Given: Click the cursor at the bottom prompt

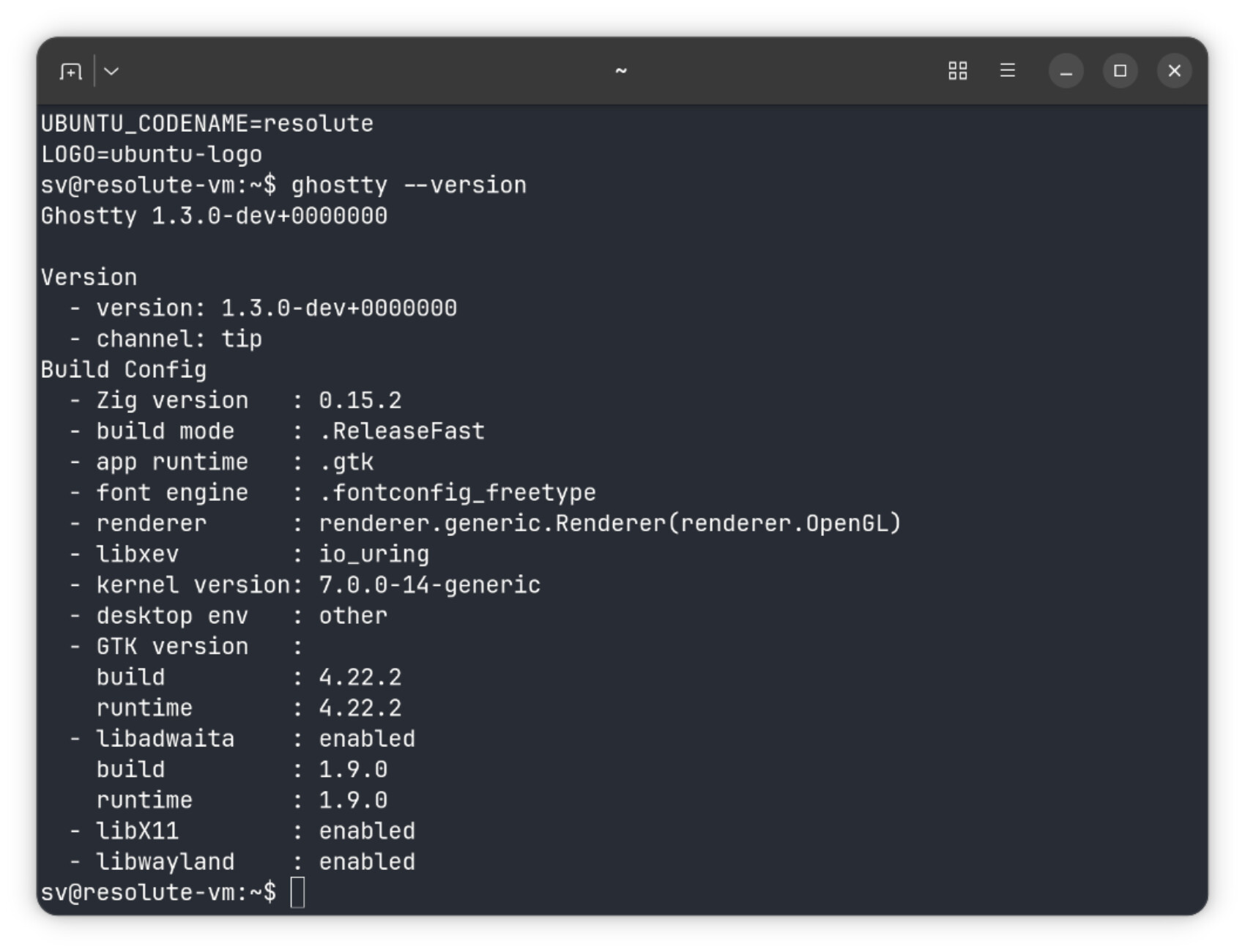Looking at the screenshot, I should click(297, 893).
